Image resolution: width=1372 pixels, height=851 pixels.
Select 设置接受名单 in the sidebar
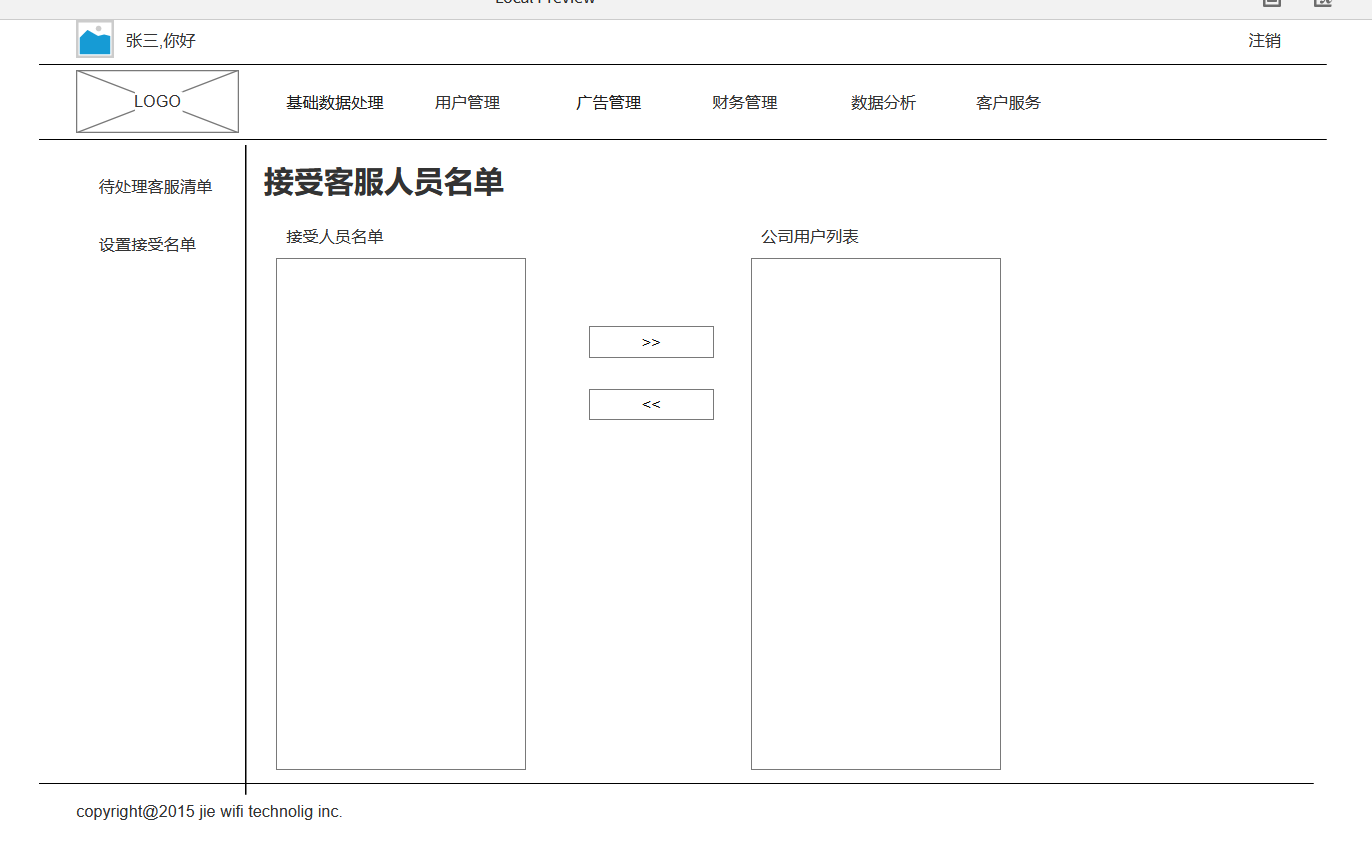coord(147,245)
